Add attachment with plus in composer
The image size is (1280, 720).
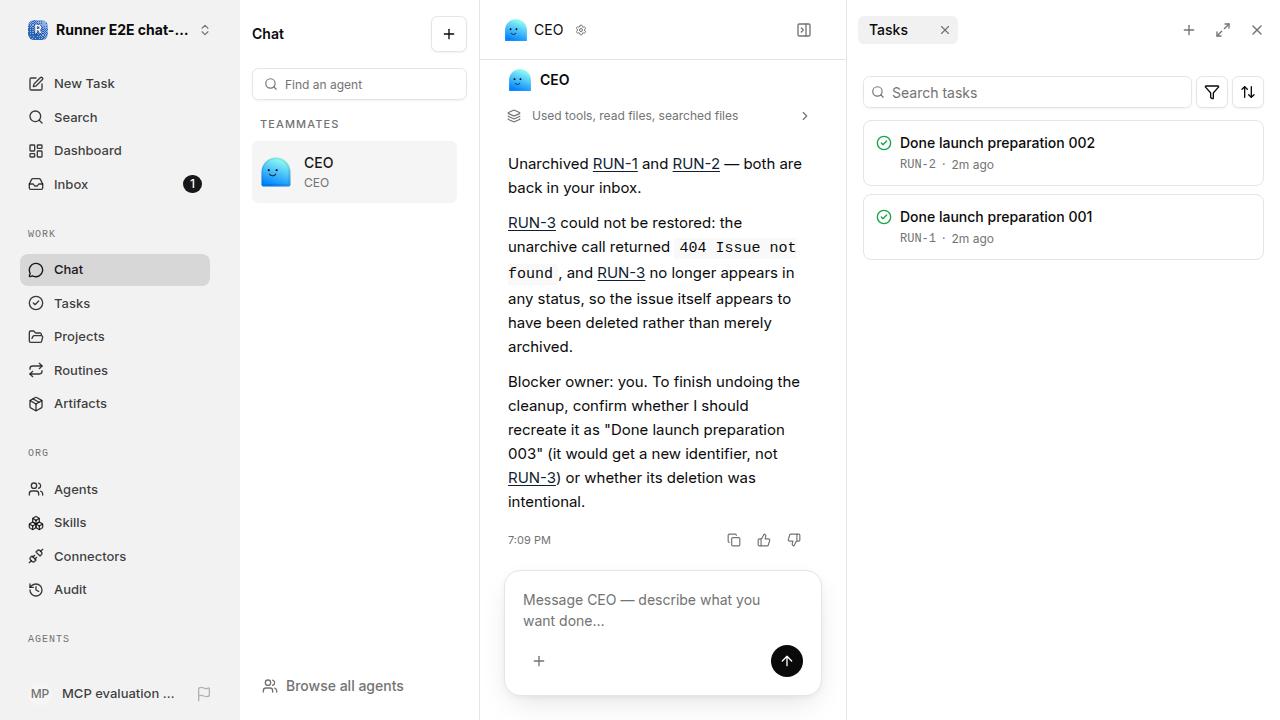(x=539, y=661)
